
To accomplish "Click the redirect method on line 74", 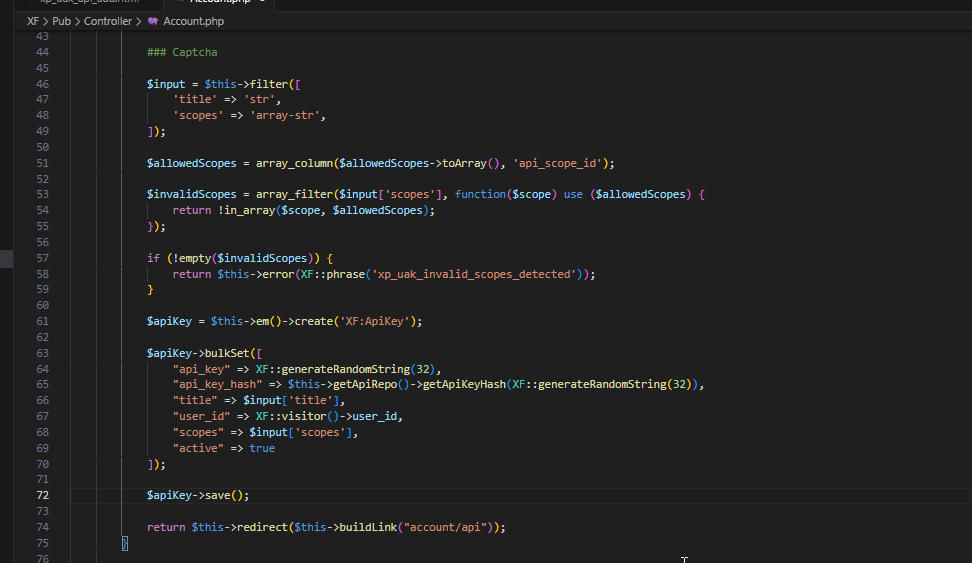I will pyautogui.click(x=262, y=527).
